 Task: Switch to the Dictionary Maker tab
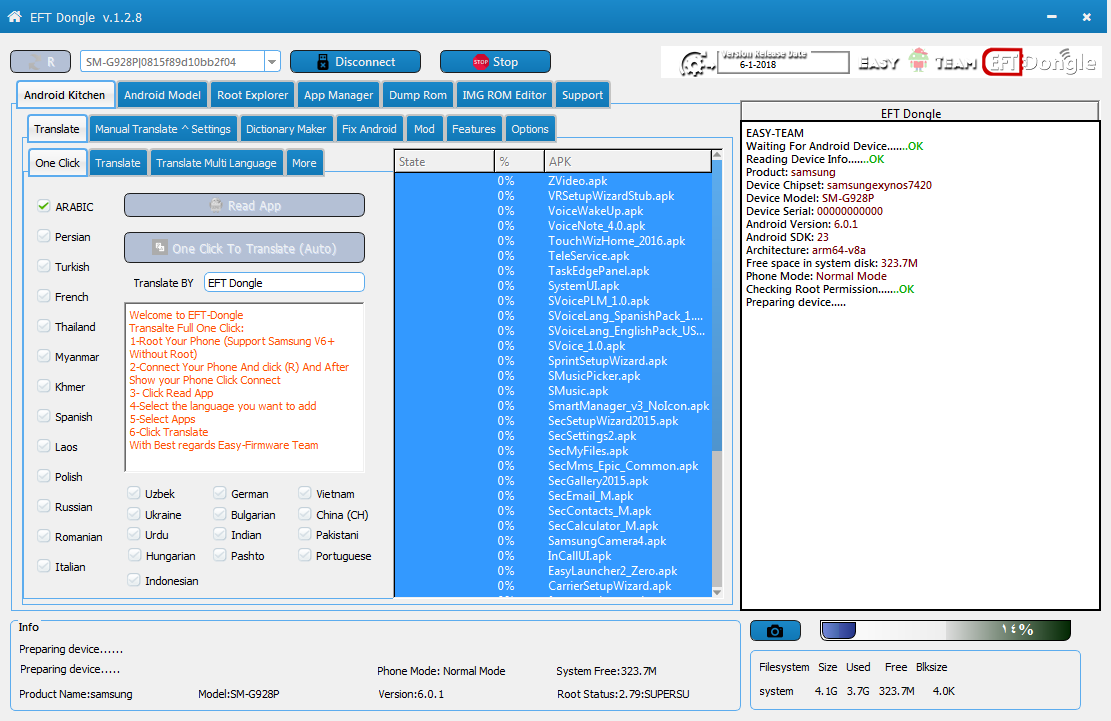[x=286, y=129]
